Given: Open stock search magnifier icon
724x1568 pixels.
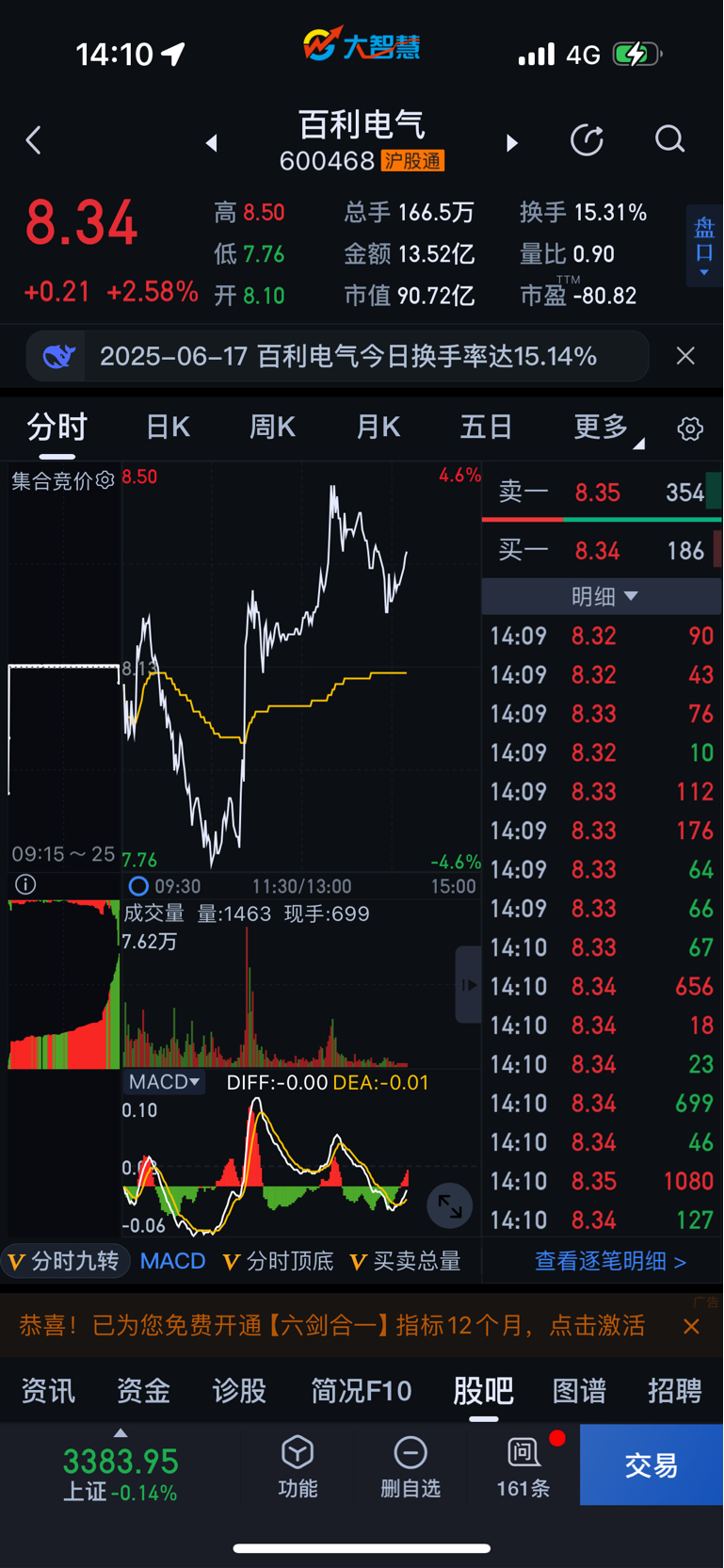Looking at the screenshot, I should [x=669, y=140].
